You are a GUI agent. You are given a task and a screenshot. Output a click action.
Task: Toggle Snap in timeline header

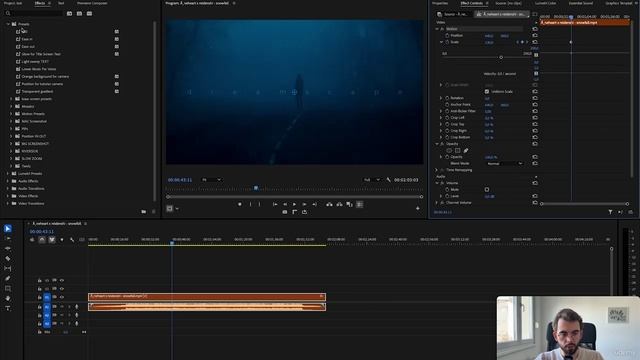[42, 240]
